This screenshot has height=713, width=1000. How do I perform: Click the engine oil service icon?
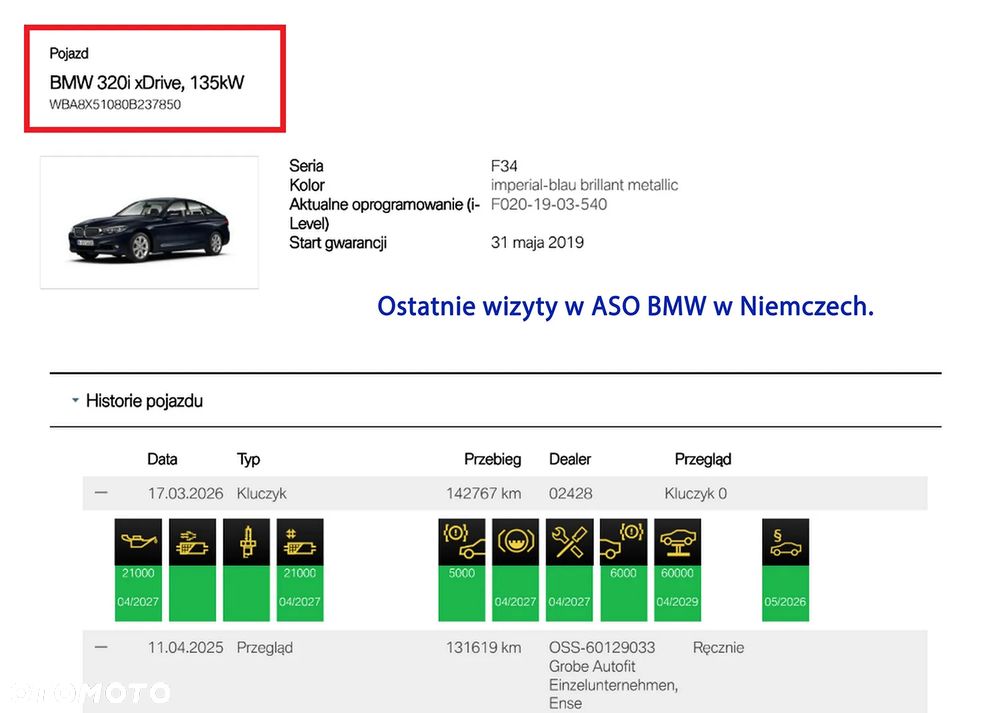(x=138, y=542)
